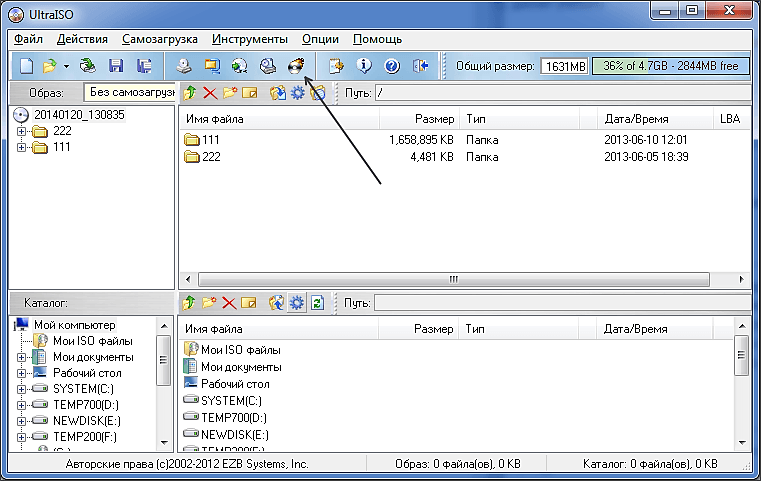Open an image file with folder icon
This screenshot has width=761, height=481.
pos(50,66)
